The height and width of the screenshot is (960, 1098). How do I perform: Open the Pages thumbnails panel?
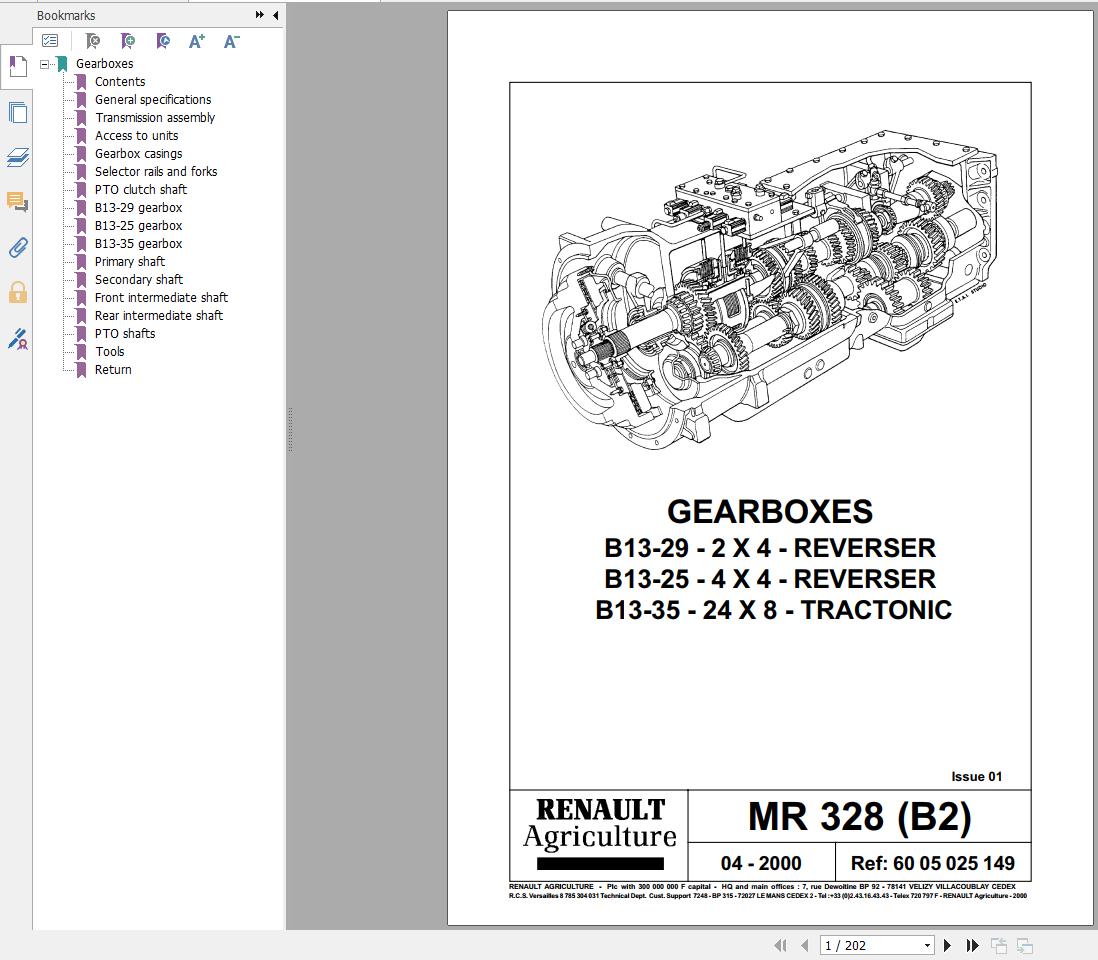click(17, 112)
